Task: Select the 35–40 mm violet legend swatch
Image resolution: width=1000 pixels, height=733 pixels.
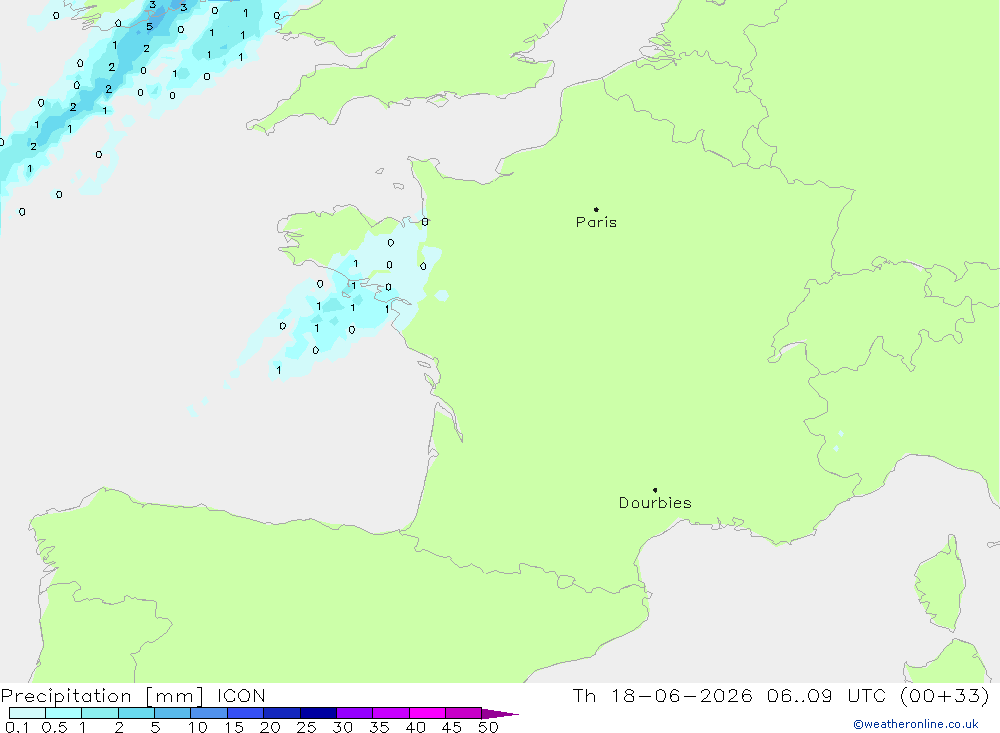Action: (x=391, y=713)
